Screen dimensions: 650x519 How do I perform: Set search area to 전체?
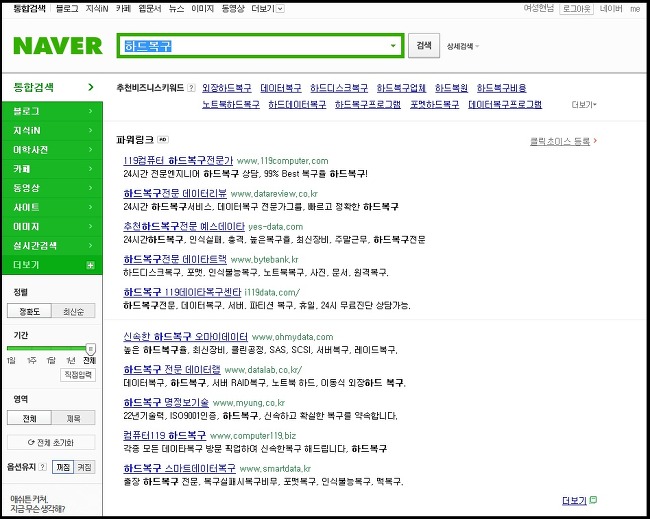tap(29, 418)
